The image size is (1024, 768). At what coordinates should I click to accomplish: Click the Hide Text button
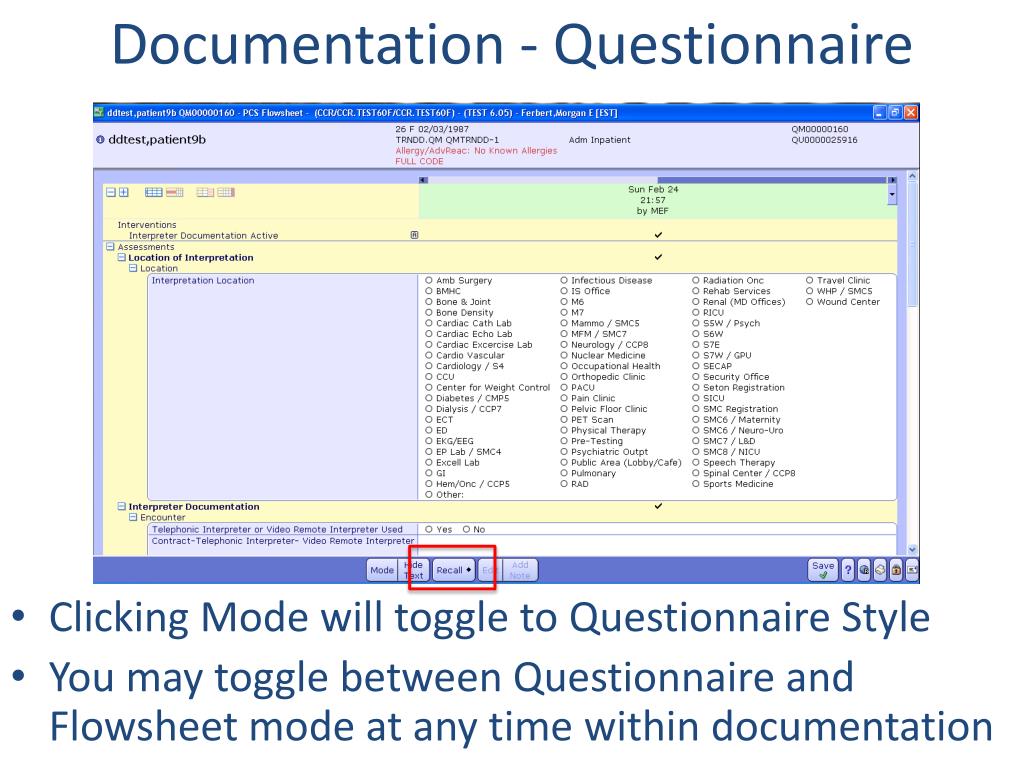tap(414, 570)
